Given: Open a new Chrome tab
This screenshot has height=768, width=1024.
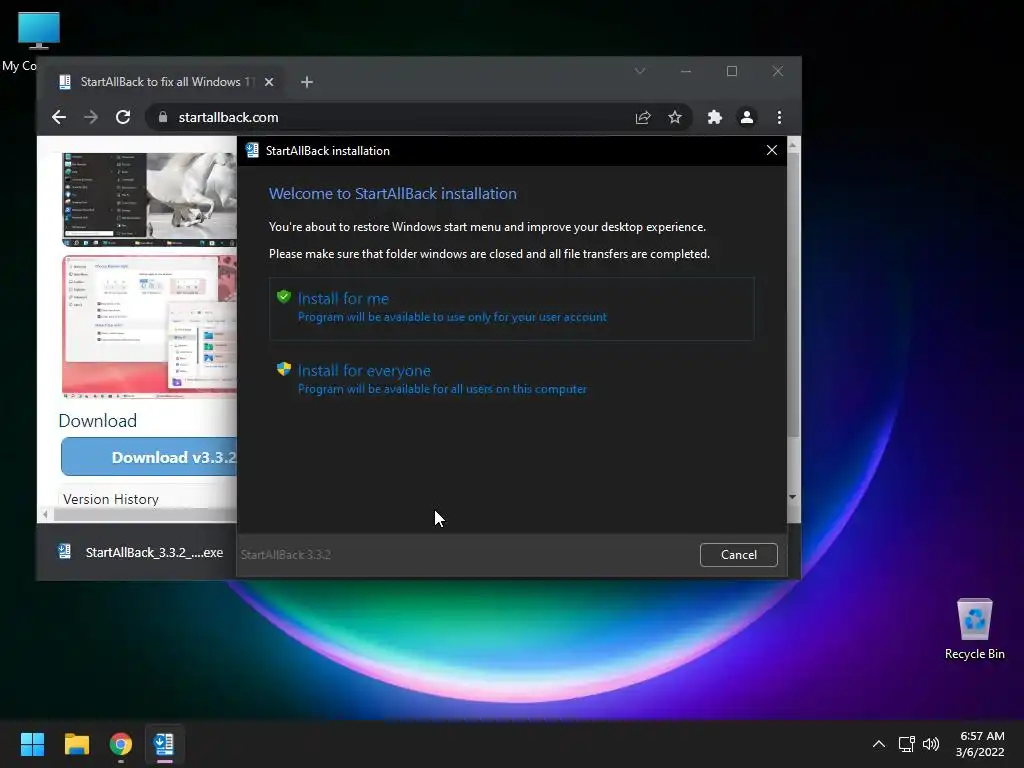Looking at the screenshot, I should [x=307, y=82].
